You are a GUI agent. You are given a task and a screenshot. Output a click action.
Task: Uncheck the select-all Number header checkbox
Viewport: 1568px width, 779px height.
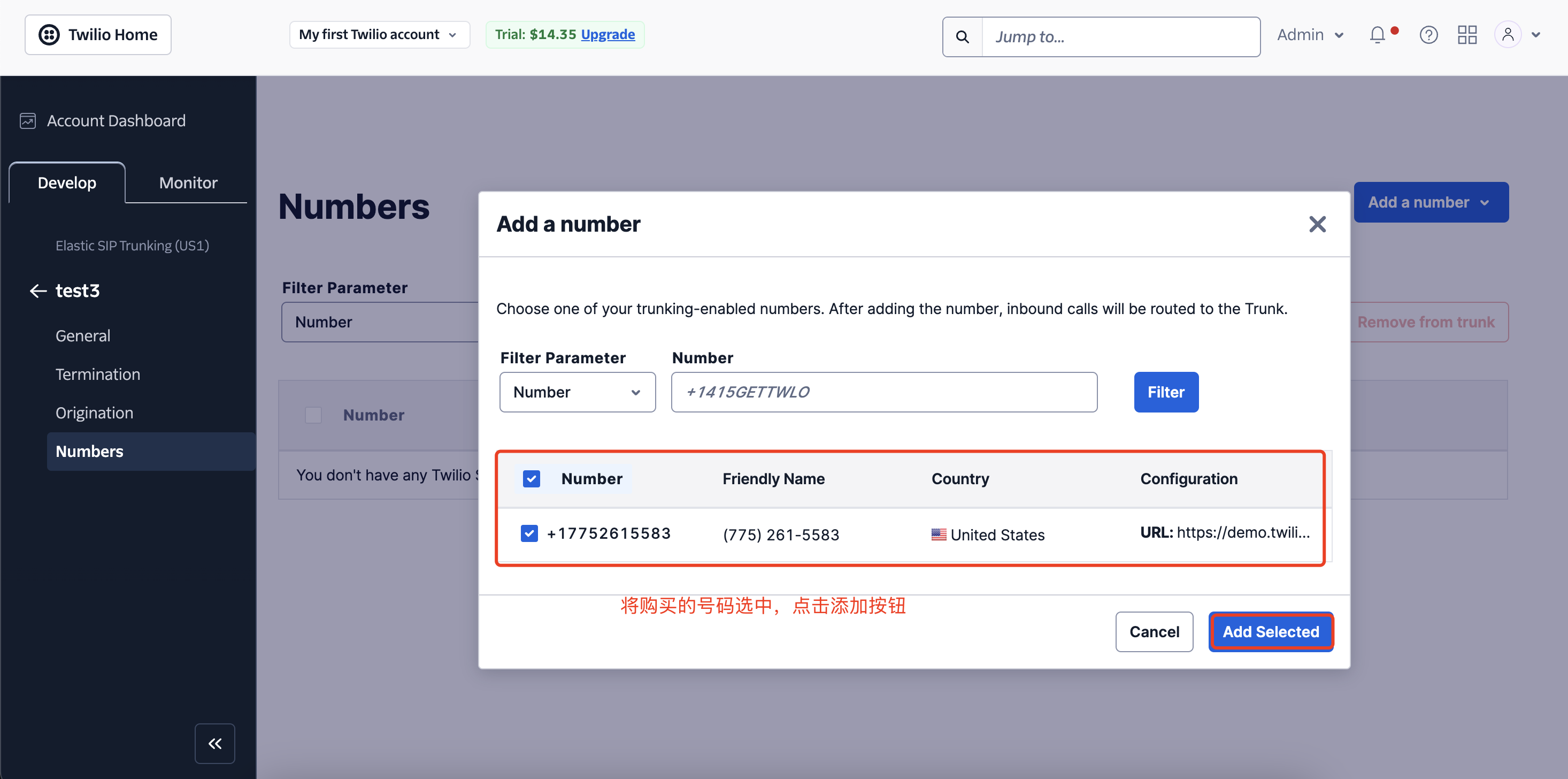click(x=532, y=479)
